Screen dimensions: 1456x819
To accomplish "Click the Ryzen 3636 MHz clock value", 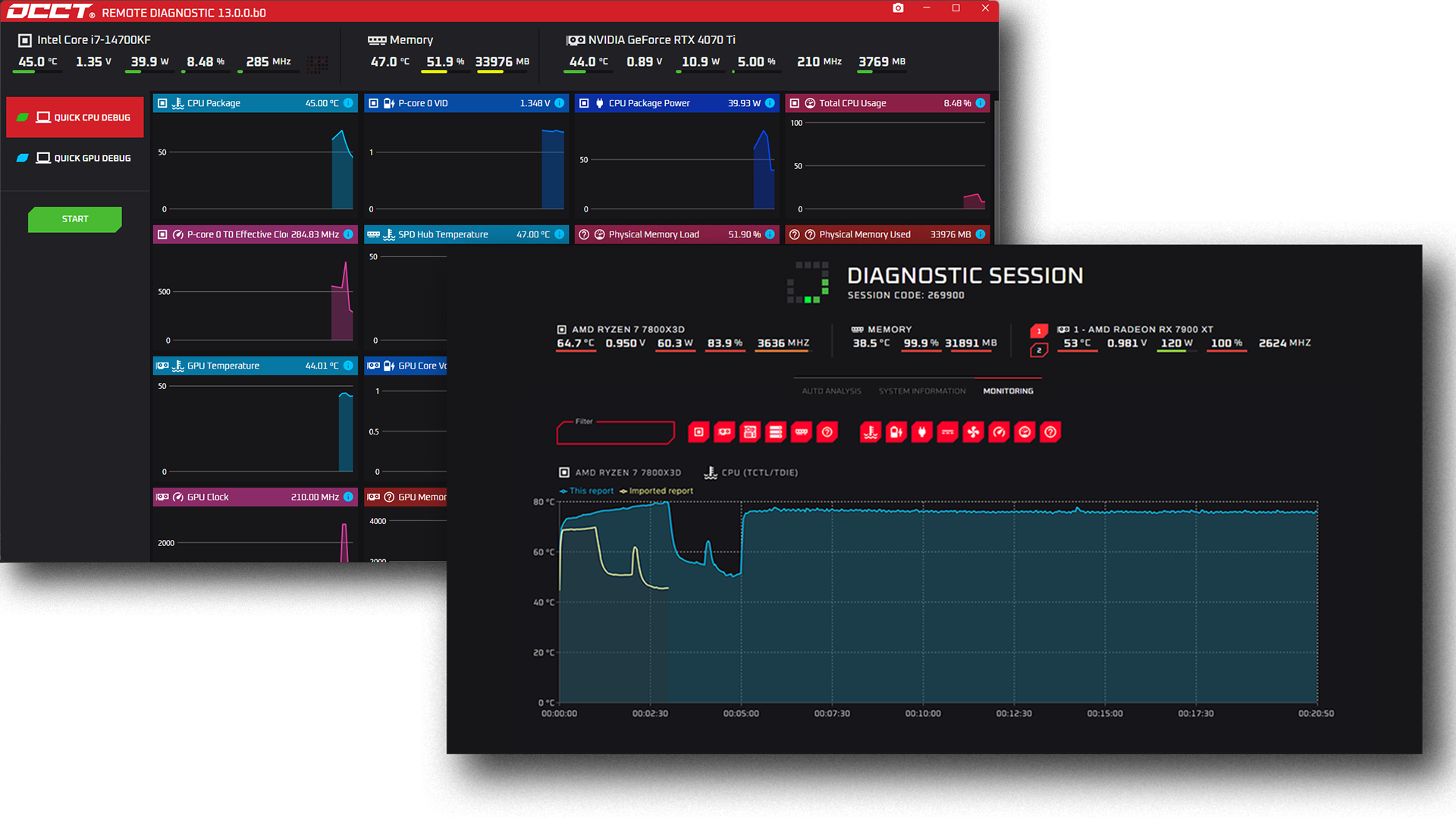I will [783, 343].
